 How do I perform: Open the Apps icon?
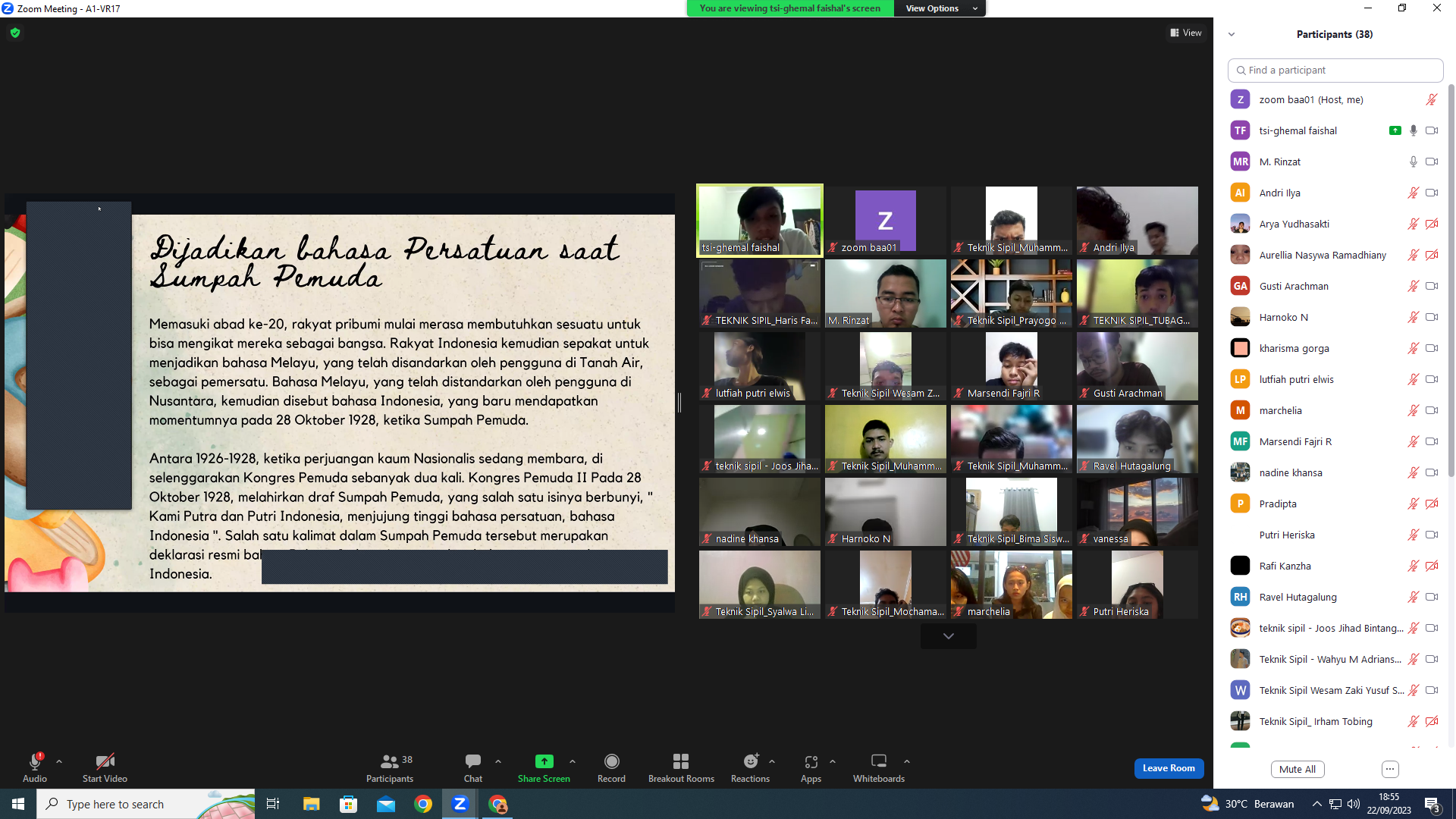(811, 761)
